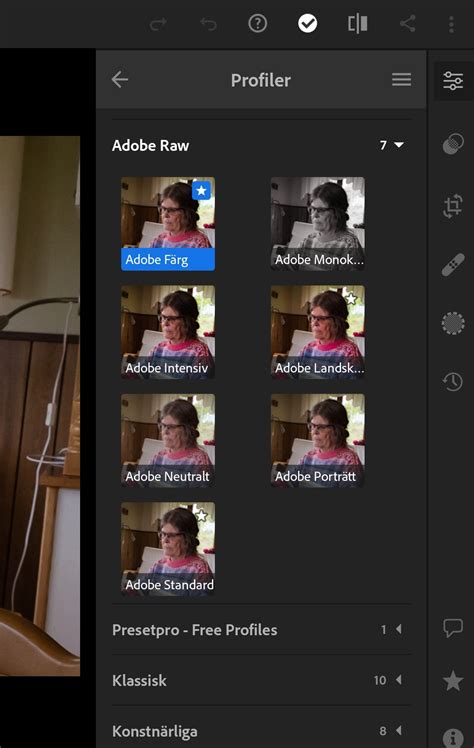Select the Adobe Porträtt profile thumbnail

(x=318, y=440)
